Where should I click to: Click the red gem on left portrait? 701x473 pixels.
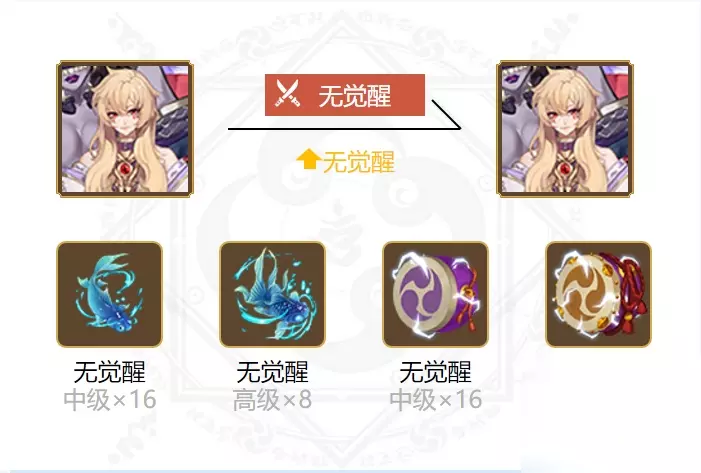tap(125, 169)
